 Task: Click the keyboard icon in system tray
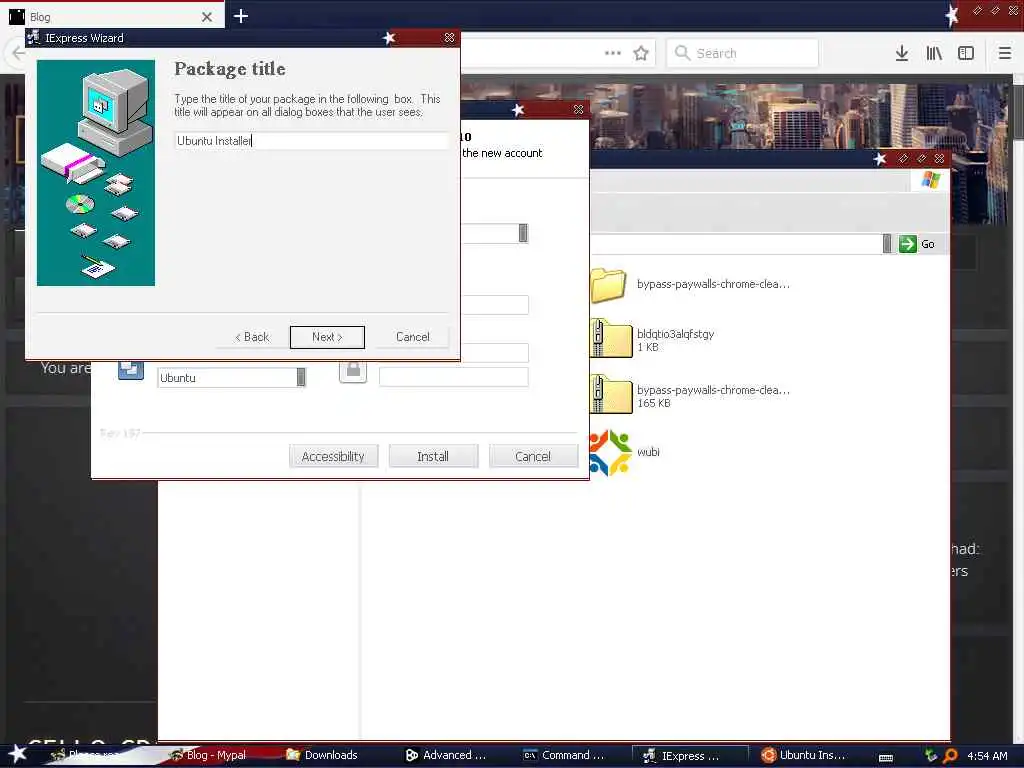tap(886, 757)
